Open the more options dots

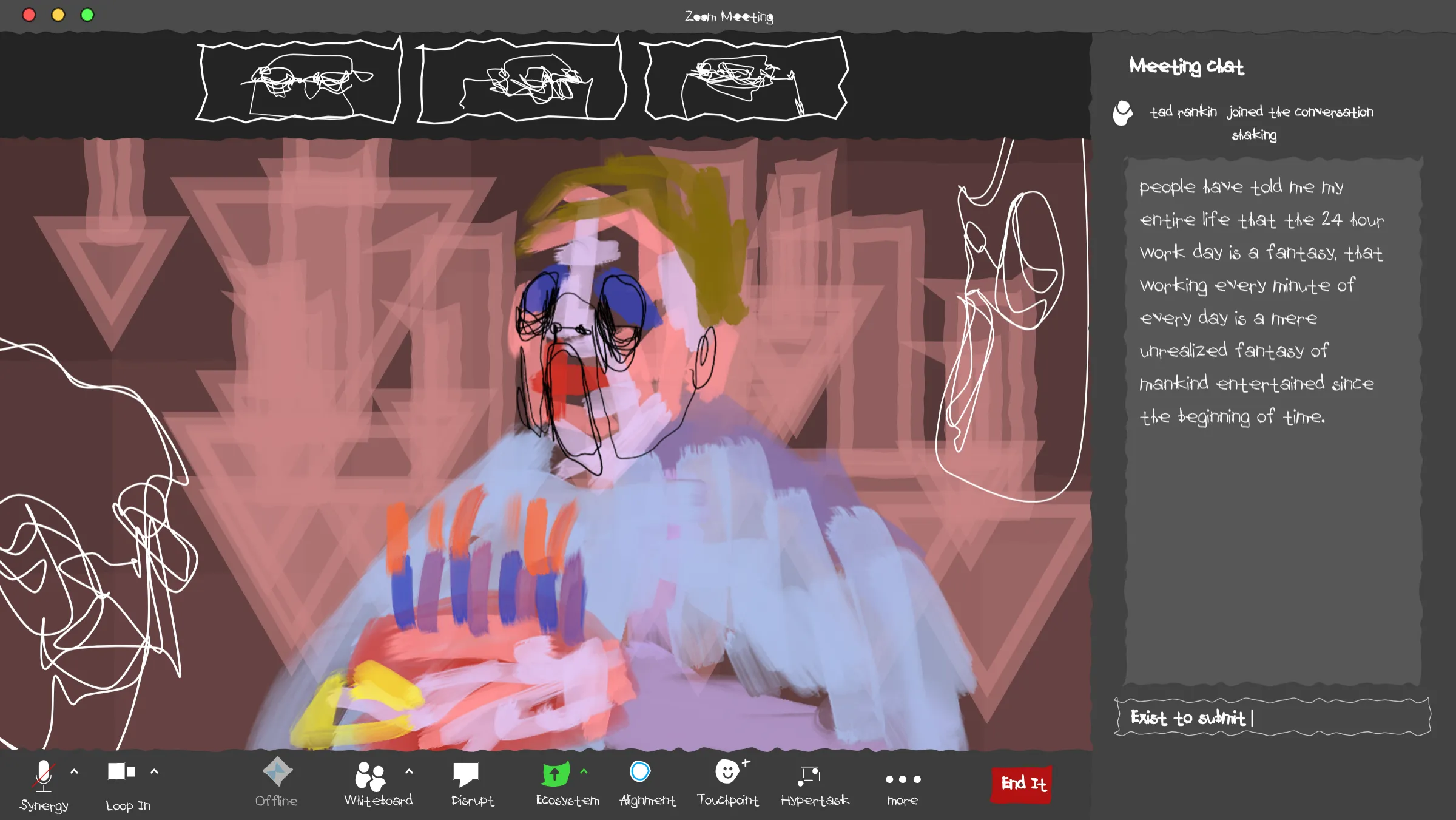pos(903,779)
